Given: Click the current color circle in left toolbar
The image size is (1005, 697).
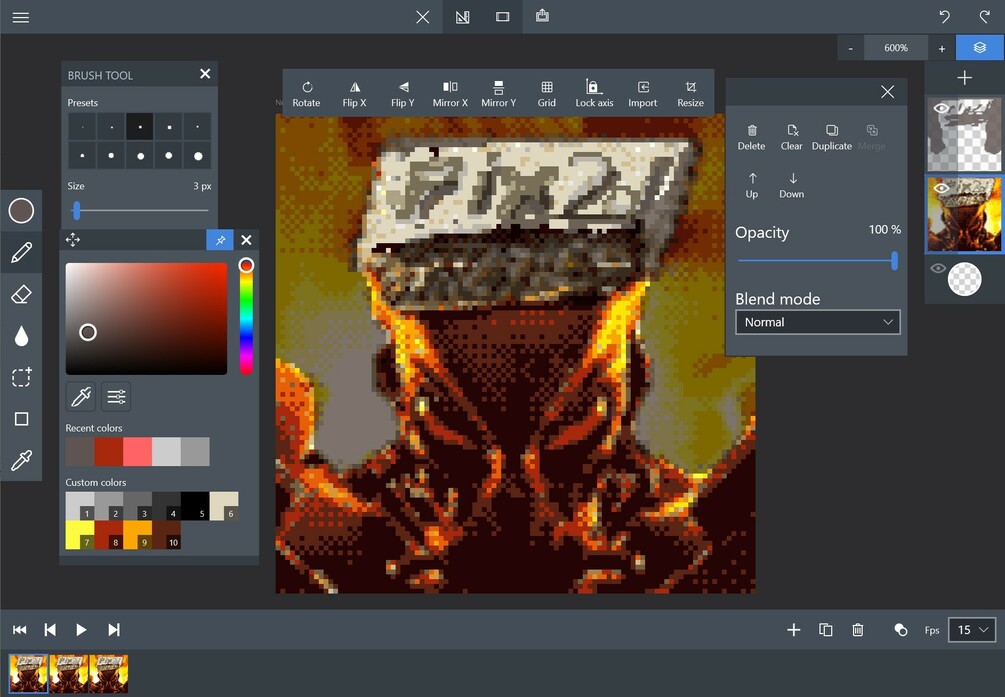Looking at the screenshot, I should coord(21,210).
